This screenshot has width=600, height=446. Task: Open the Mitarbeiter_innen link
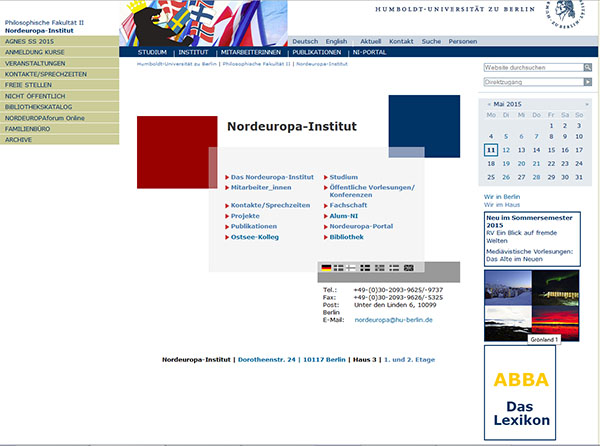pyautogui.click(x=261, y=187)
